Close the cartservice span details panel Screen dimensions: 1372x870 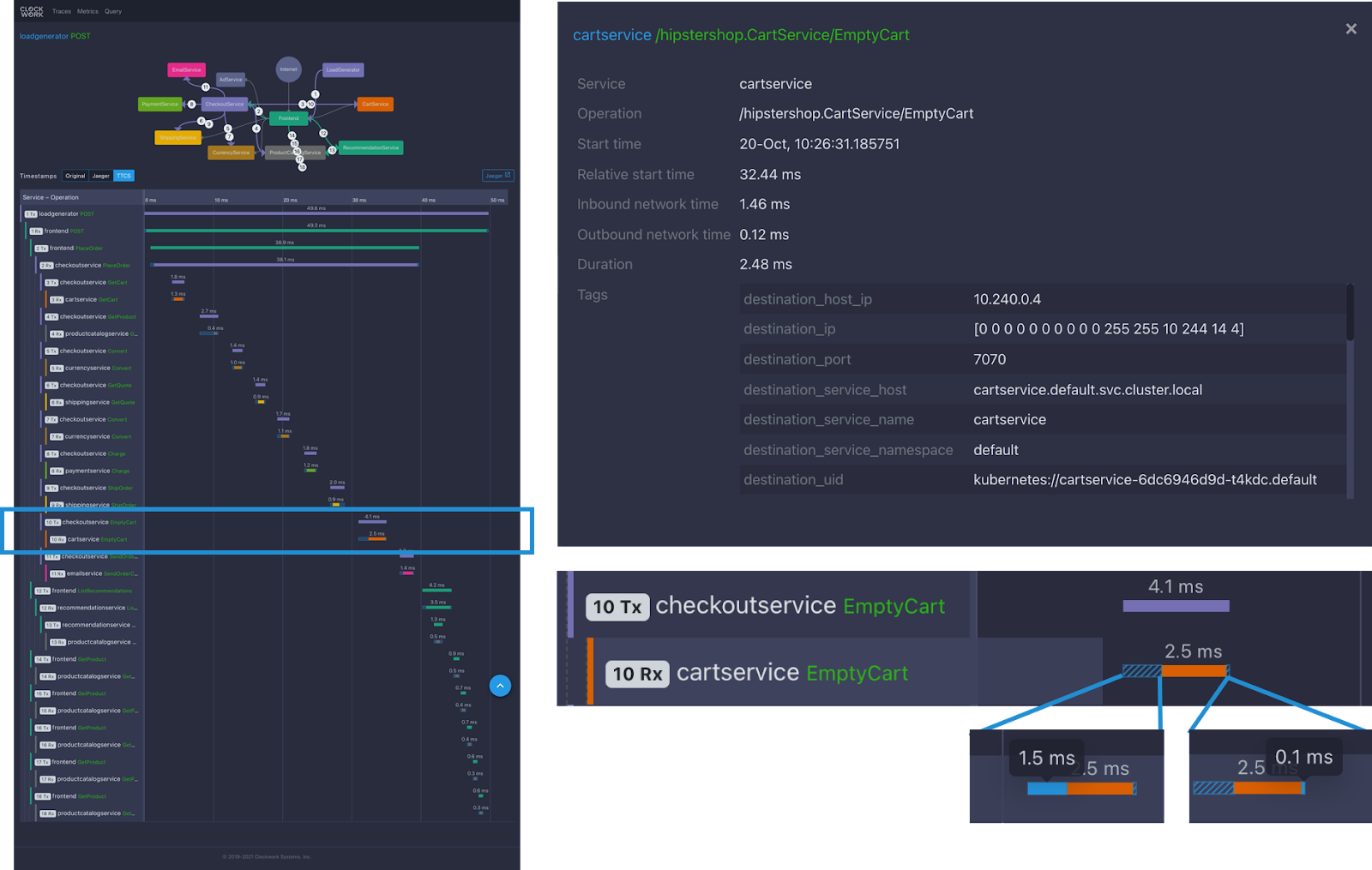[x=1351, y=29]
